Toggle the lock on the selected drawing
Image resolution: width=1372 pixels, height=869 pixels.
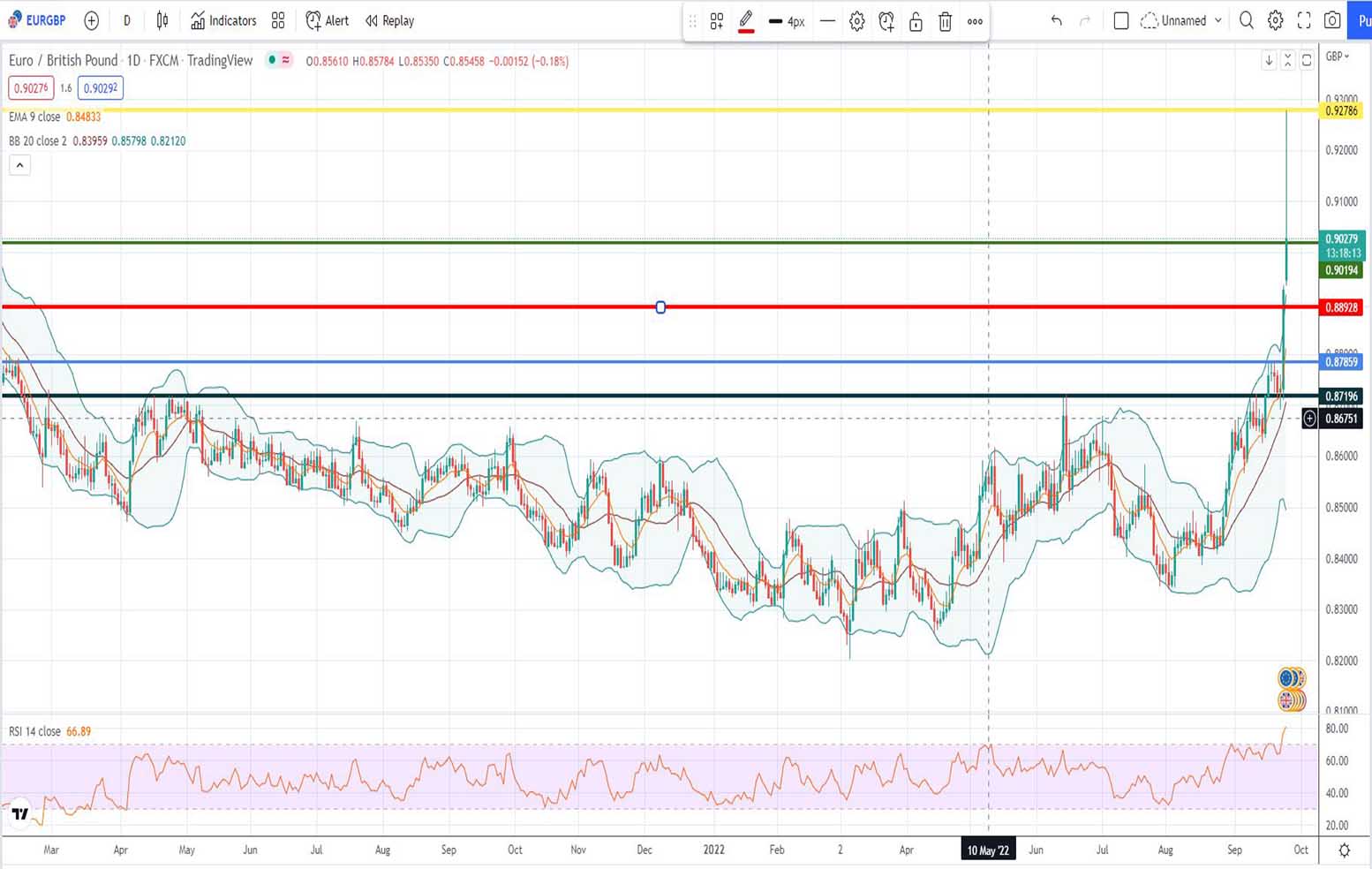[x=916, y=21]
